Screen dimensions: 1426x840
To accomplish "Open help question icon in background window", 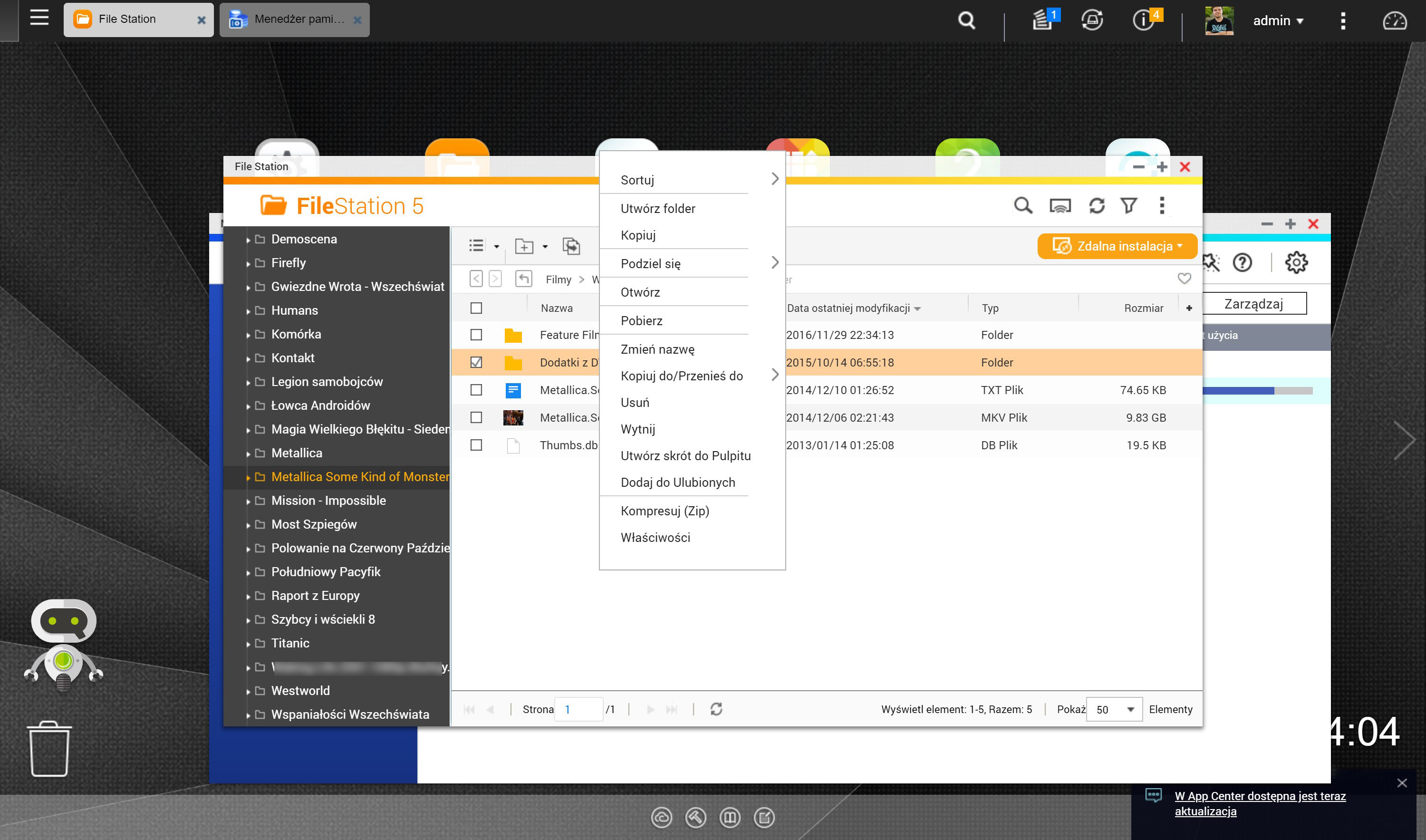I will [x=1242, y=262].
